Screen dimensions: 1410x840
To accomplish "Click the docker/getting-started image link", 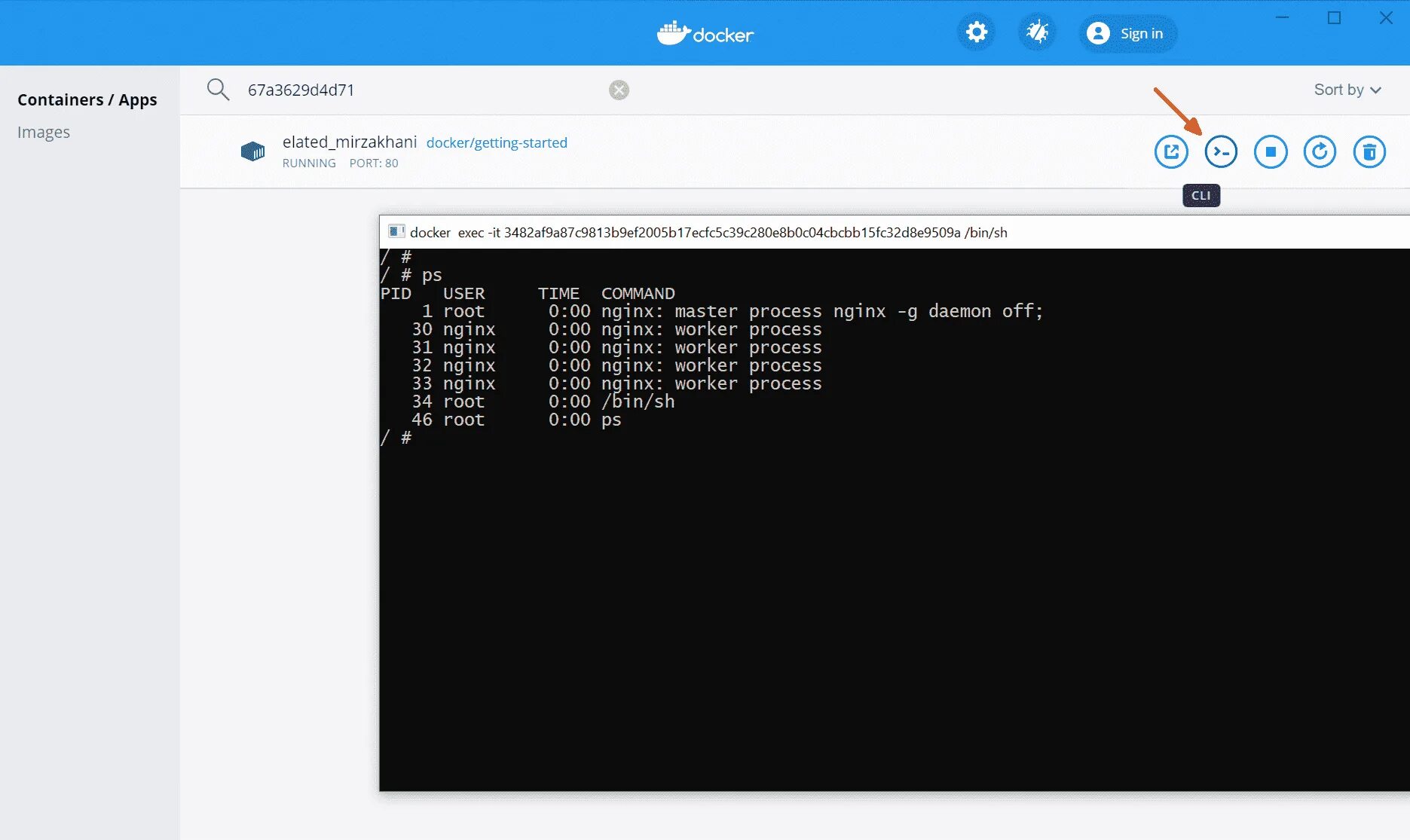I will pyautogui.click(x=497, y=142).
